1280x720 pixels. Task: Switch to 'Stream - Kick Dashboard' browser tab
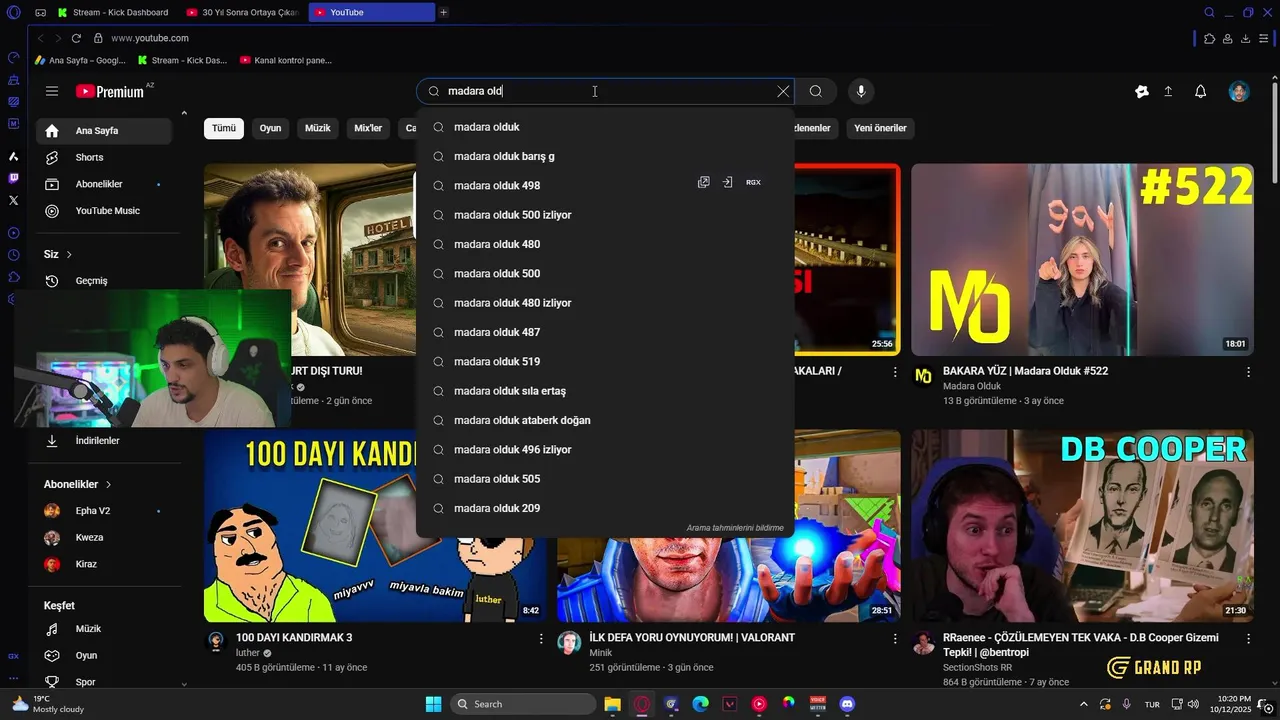coord(115,12)
